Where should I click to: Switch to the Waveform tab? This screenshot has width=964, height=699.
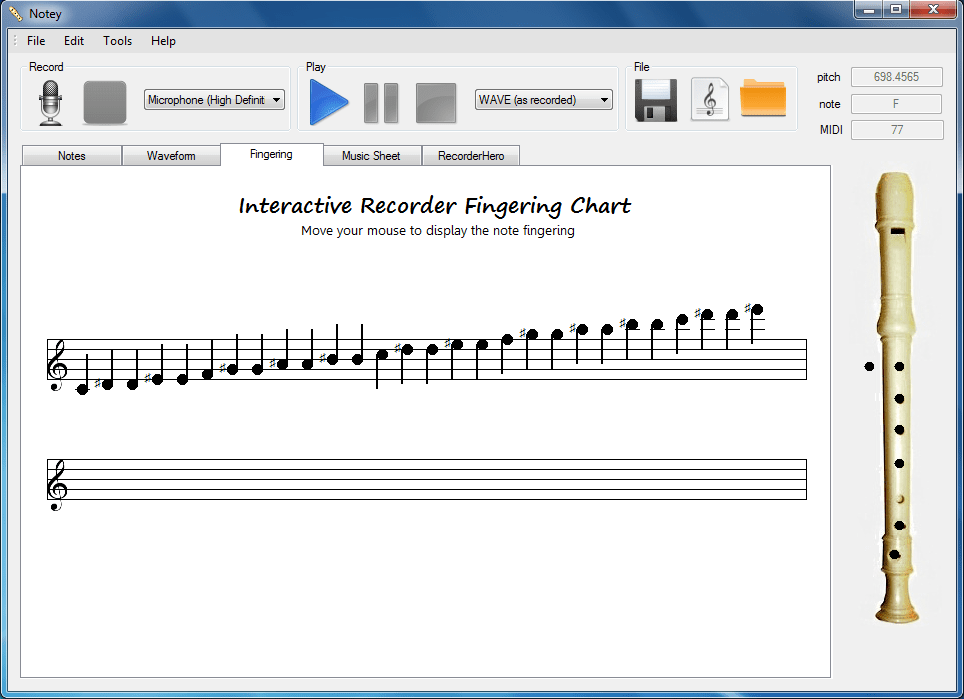[x=171, y=156]
